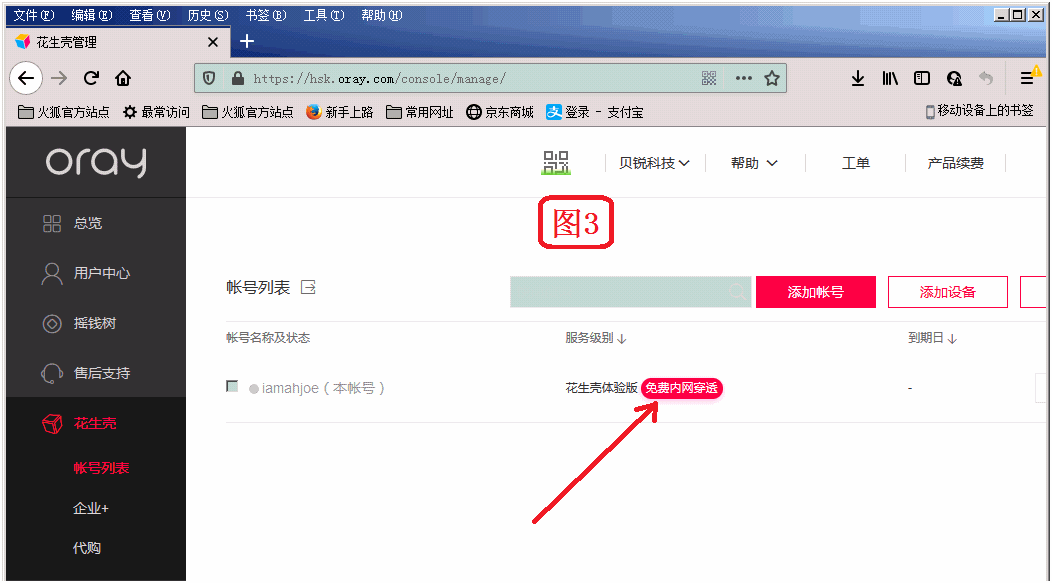The height and width of the screenshot is (583, 1052).
Task: Open first 火狐官方站点 bookmark folder
Action: tap(64, 112)
